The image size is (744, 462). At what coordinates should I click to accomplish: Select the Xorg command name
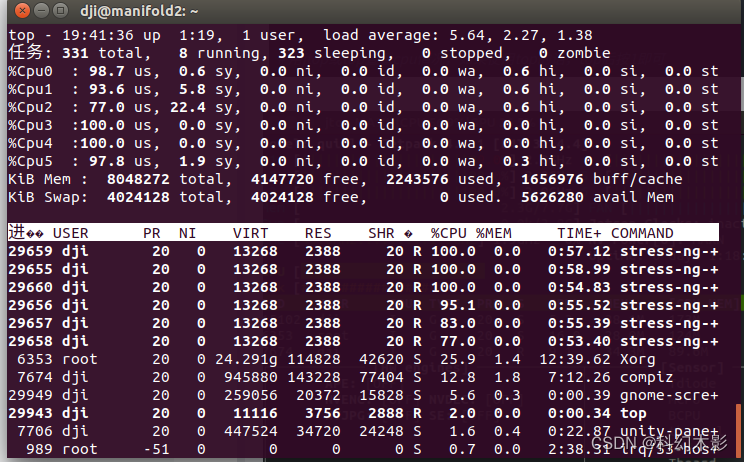638,360
